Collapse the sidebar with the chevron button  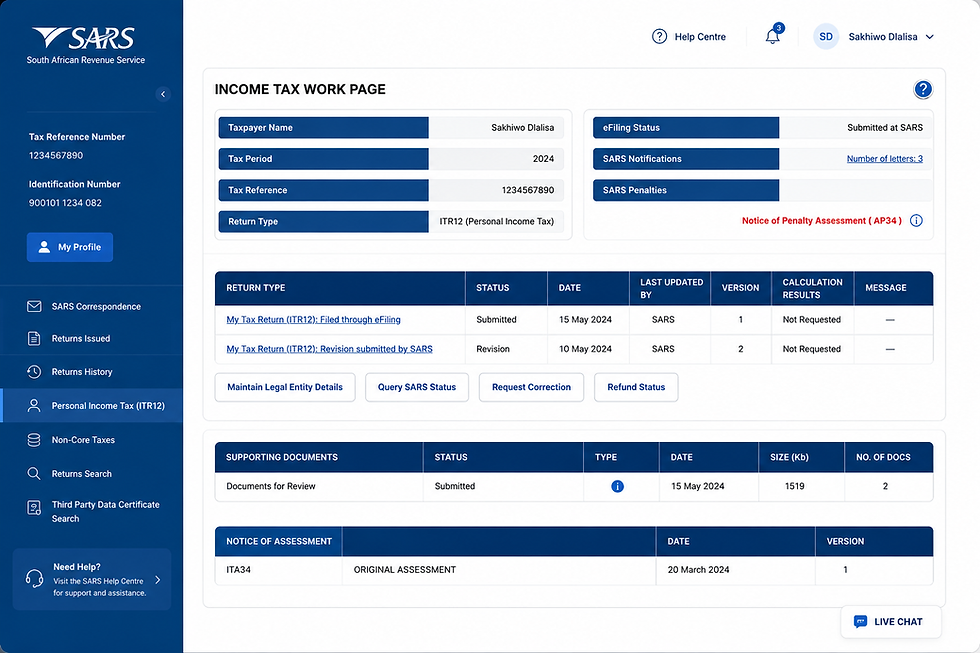point(163,94)
